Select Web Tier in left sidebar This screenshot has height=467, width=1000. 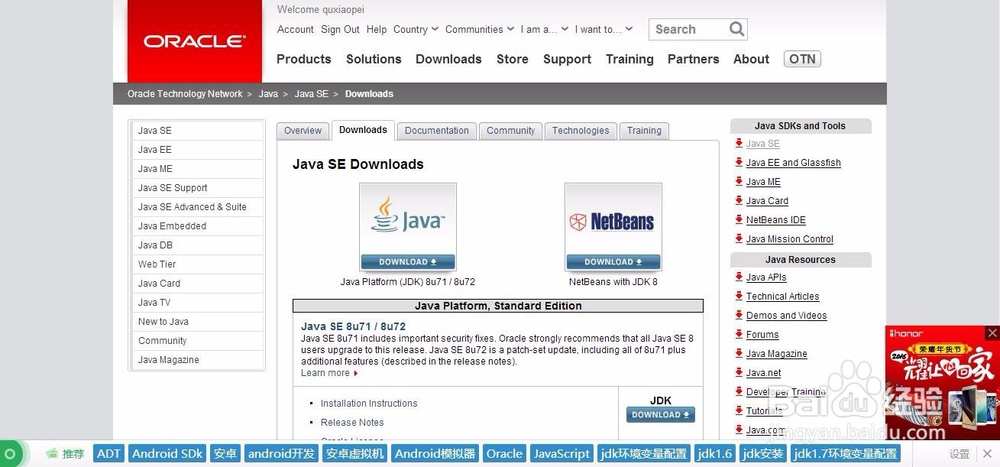(198, 265)
